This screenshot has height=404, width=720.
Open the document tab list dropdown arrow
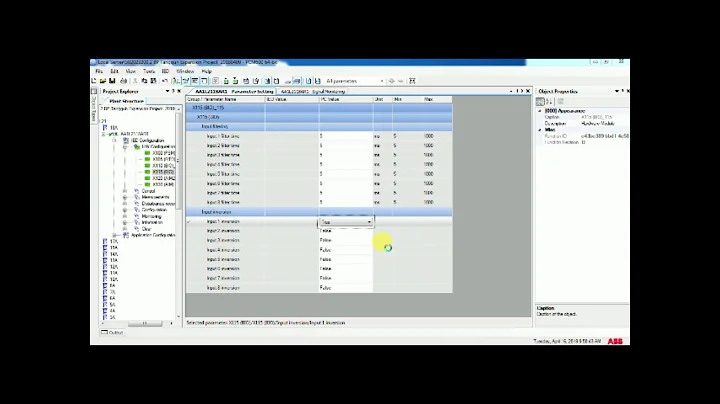[511, 91]
